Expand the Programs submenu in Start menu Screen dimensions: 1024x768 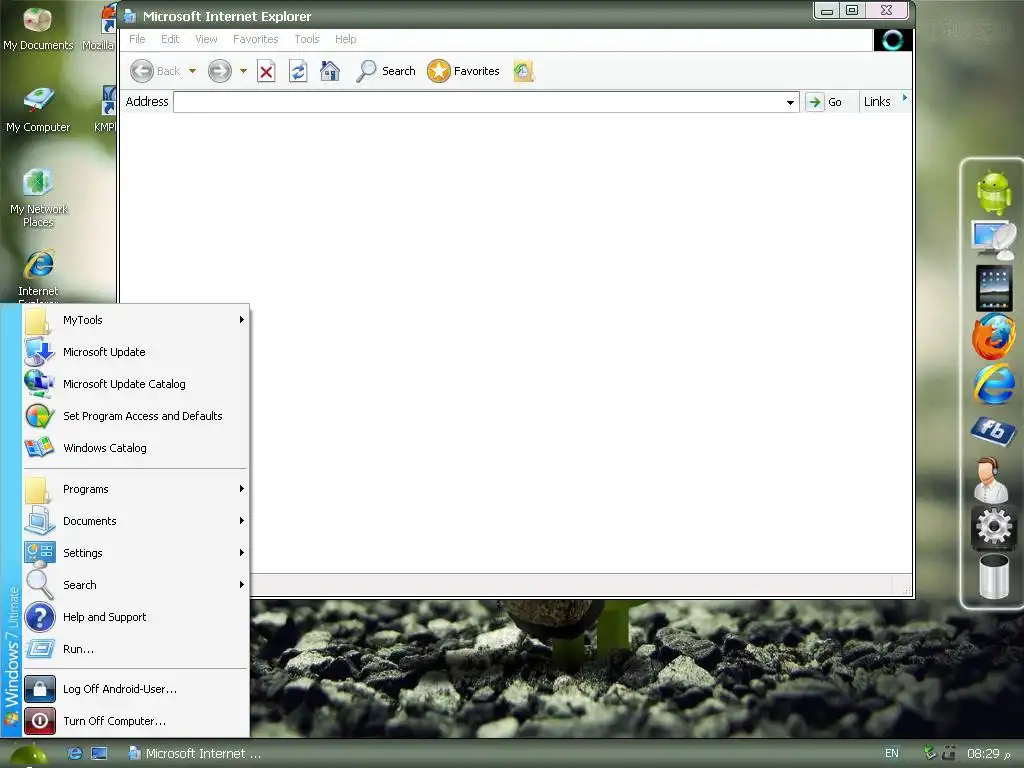pos(136,489)
